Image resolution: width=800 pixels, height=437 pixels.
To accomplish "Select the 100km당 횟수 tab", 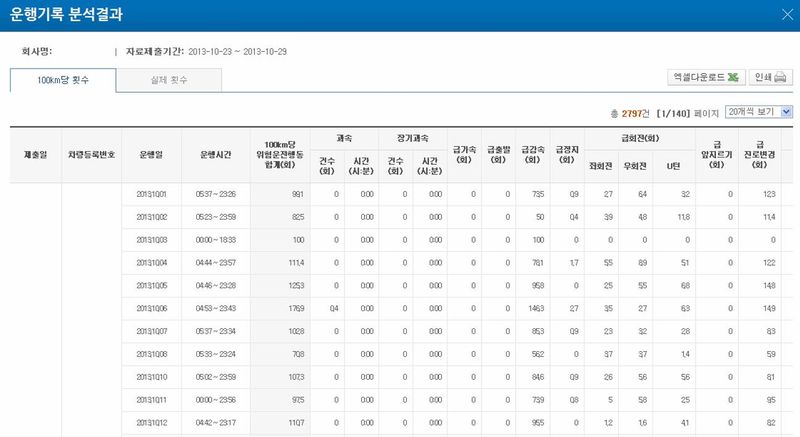I will (63, 80).
